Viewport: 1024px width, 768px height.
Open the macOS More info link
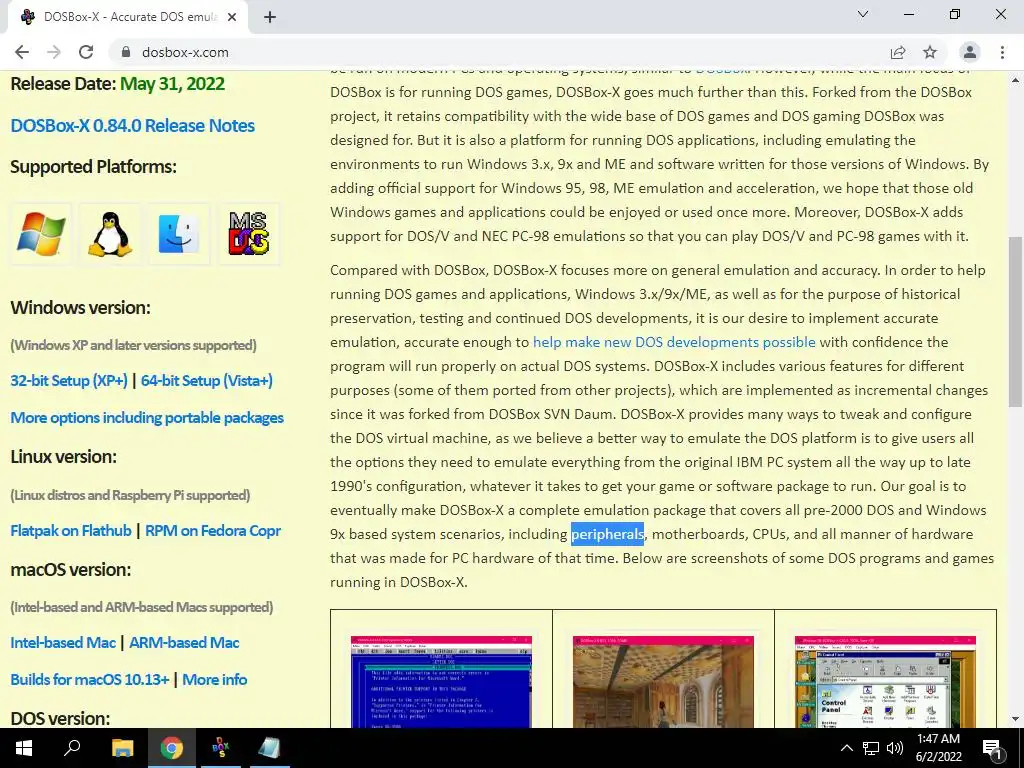coord(215,679)
